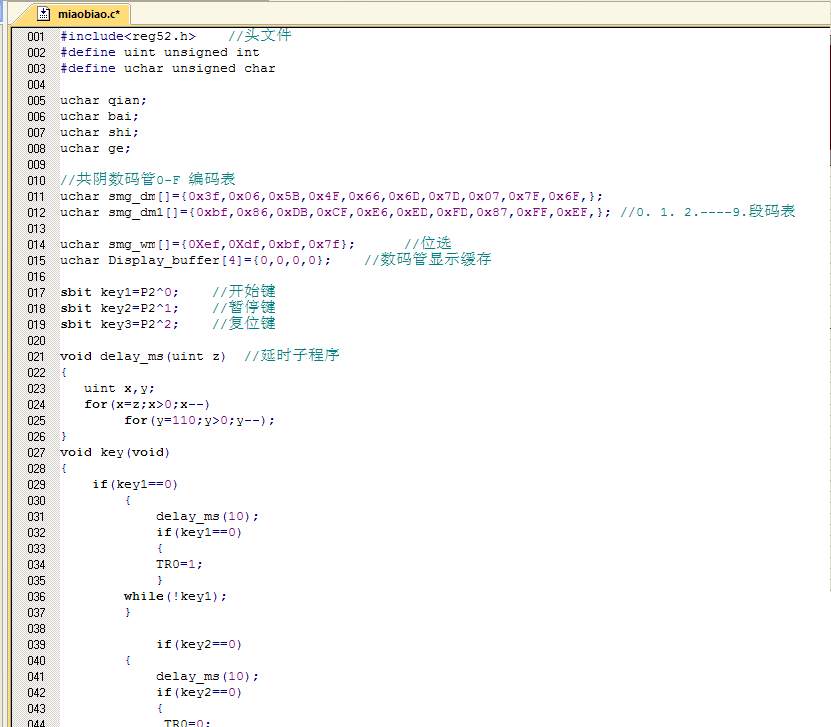Click '#define uint unsigned int' line
Screen dimensions: 831x727
point(160,52)
